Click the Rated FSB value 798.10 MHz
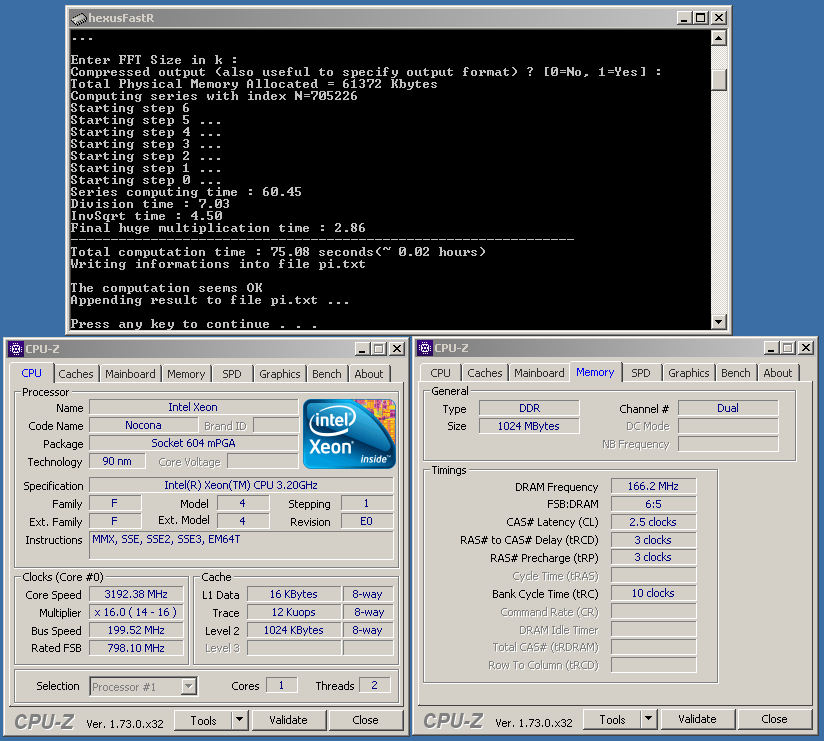The width and height of the screenshot is (824, 741). pyautogui.click(x=136, y=648)
